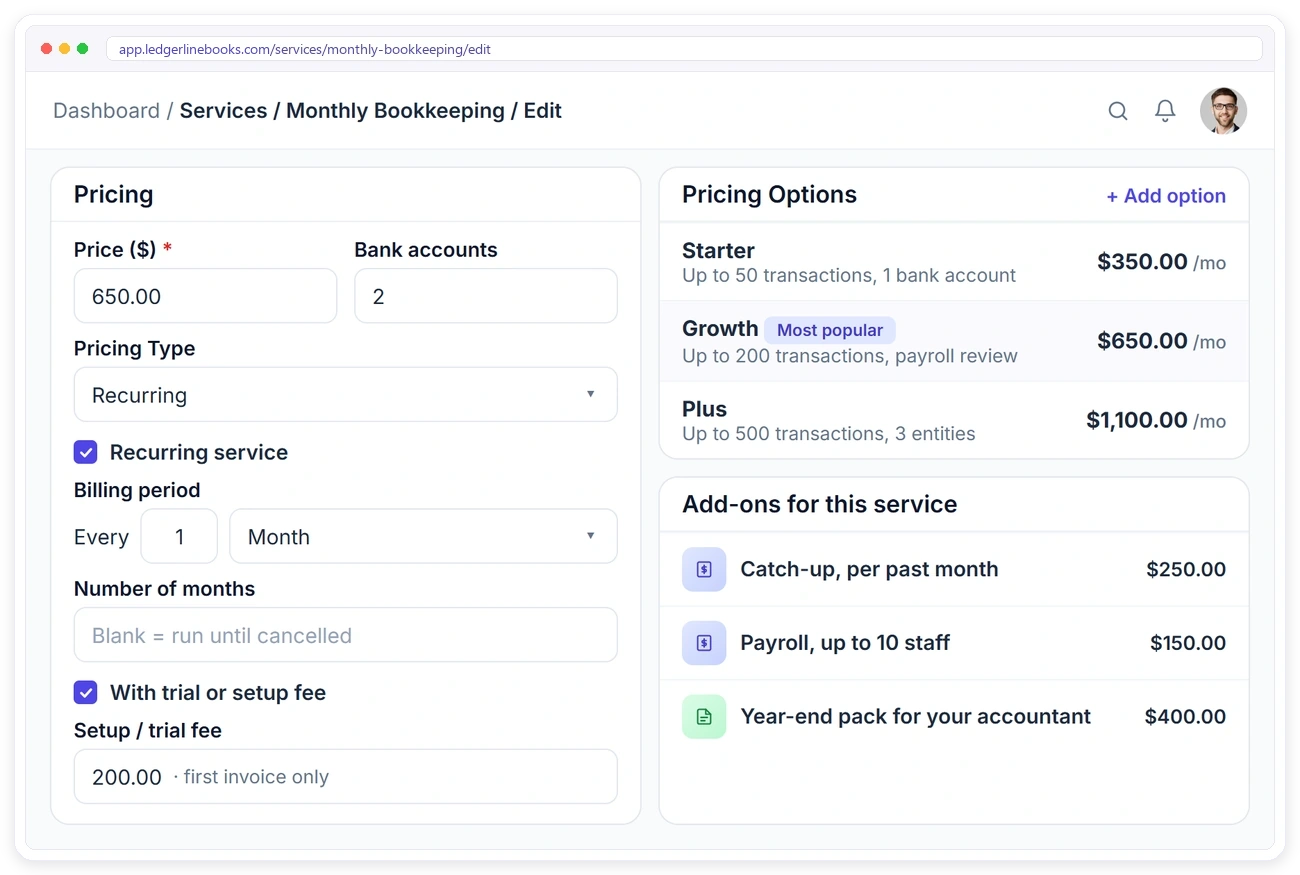The height and width of the screenshot is (875, 1300).
Task: Click the Year-end pack document icon
Action: [x=704, y=716]
